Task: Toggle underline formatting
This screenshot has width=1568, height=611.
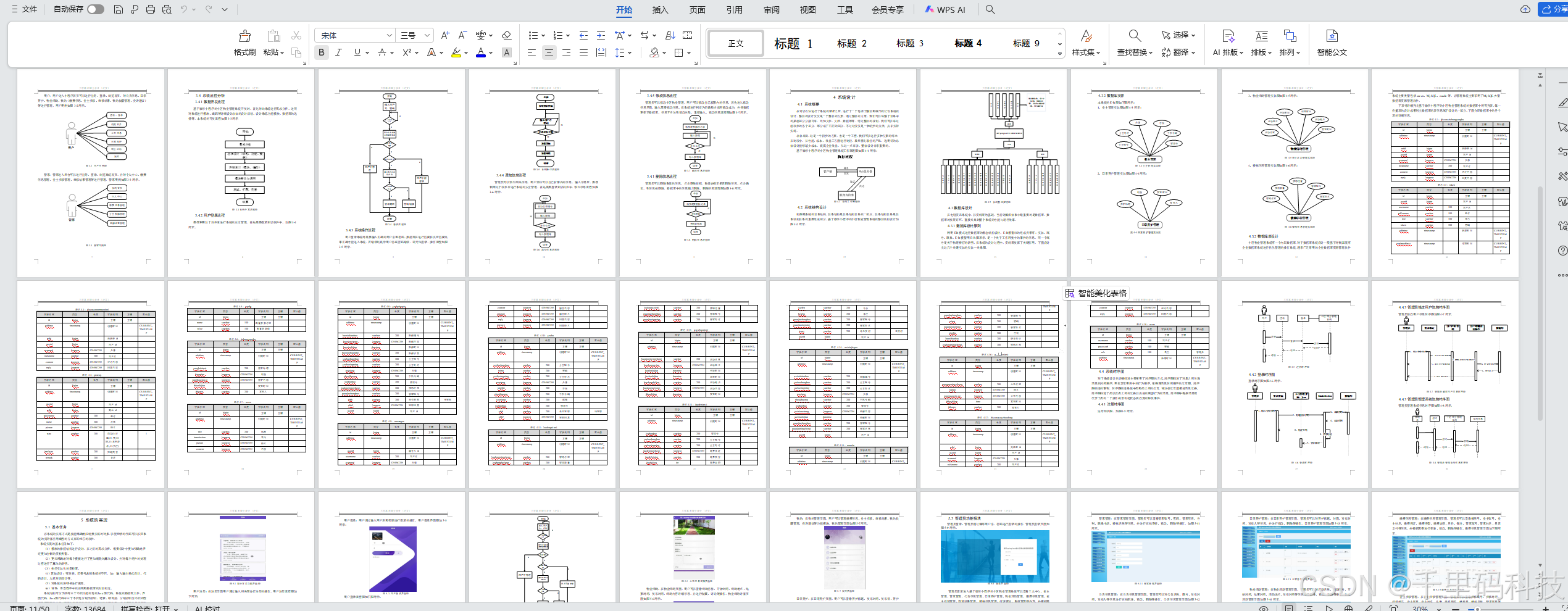Action: [357, 52]
